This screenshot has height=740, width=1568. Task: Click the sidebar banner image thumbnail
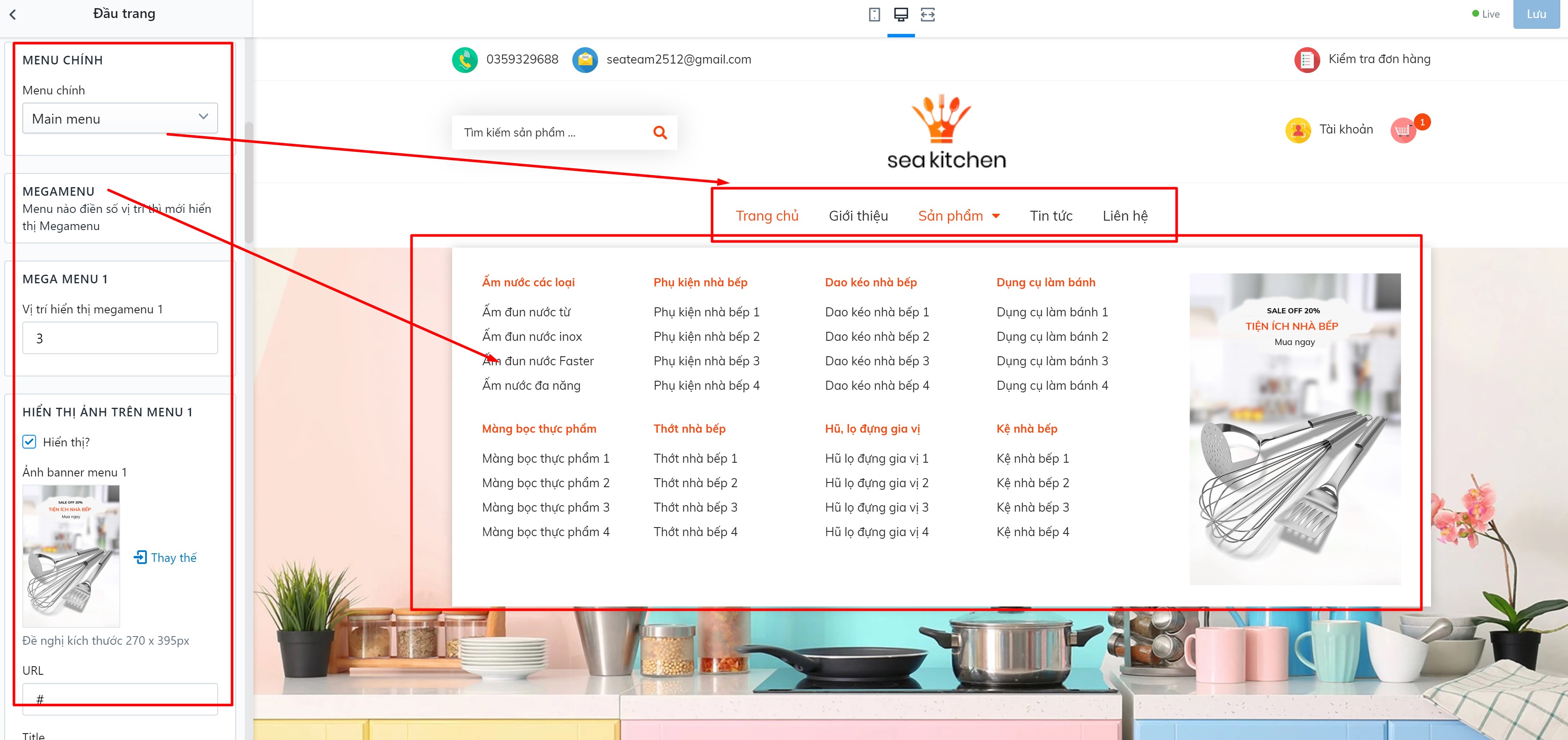click(71, 555)
